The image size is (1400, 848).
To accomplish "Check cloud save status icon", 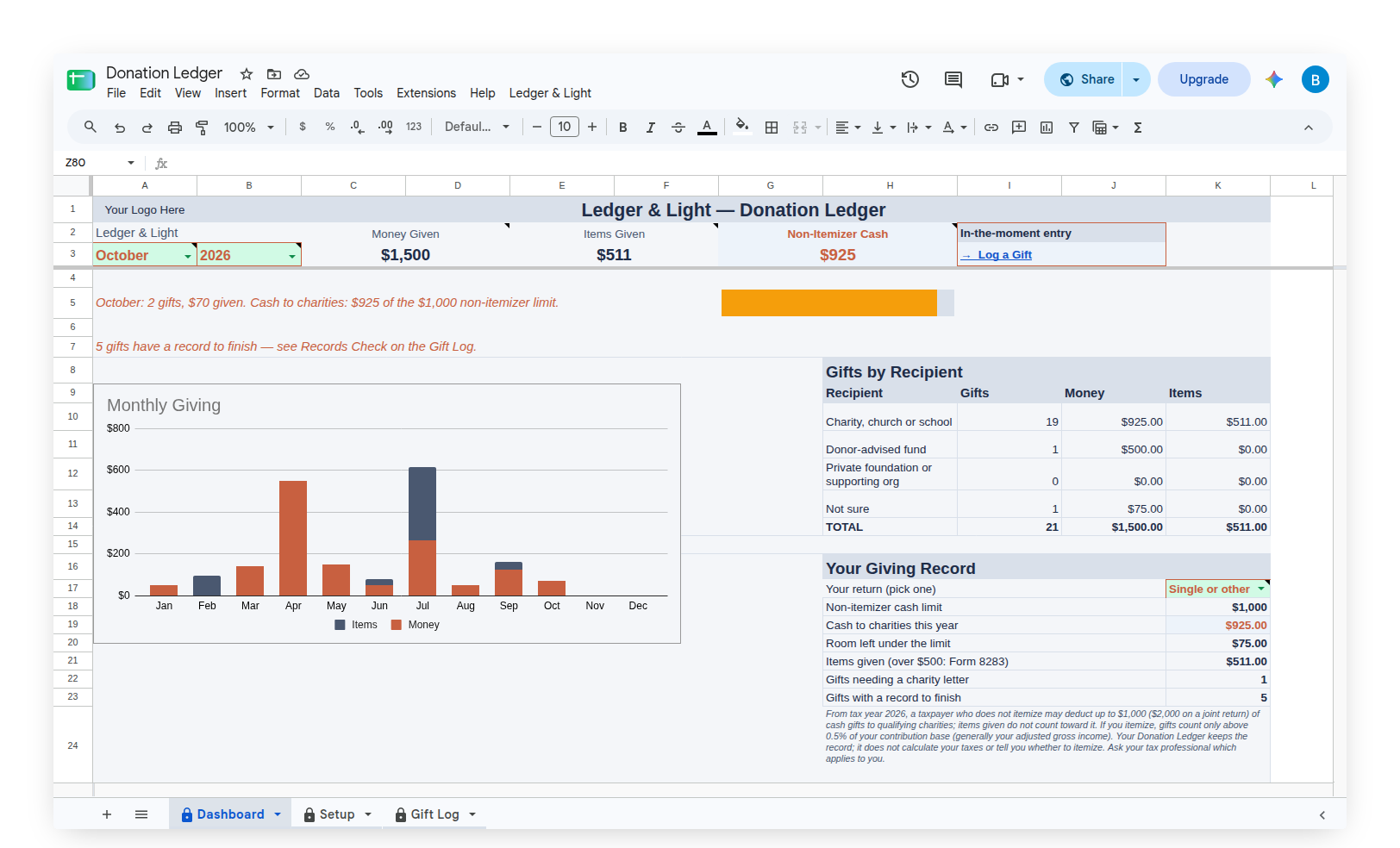I will click(x=302, y=74).
